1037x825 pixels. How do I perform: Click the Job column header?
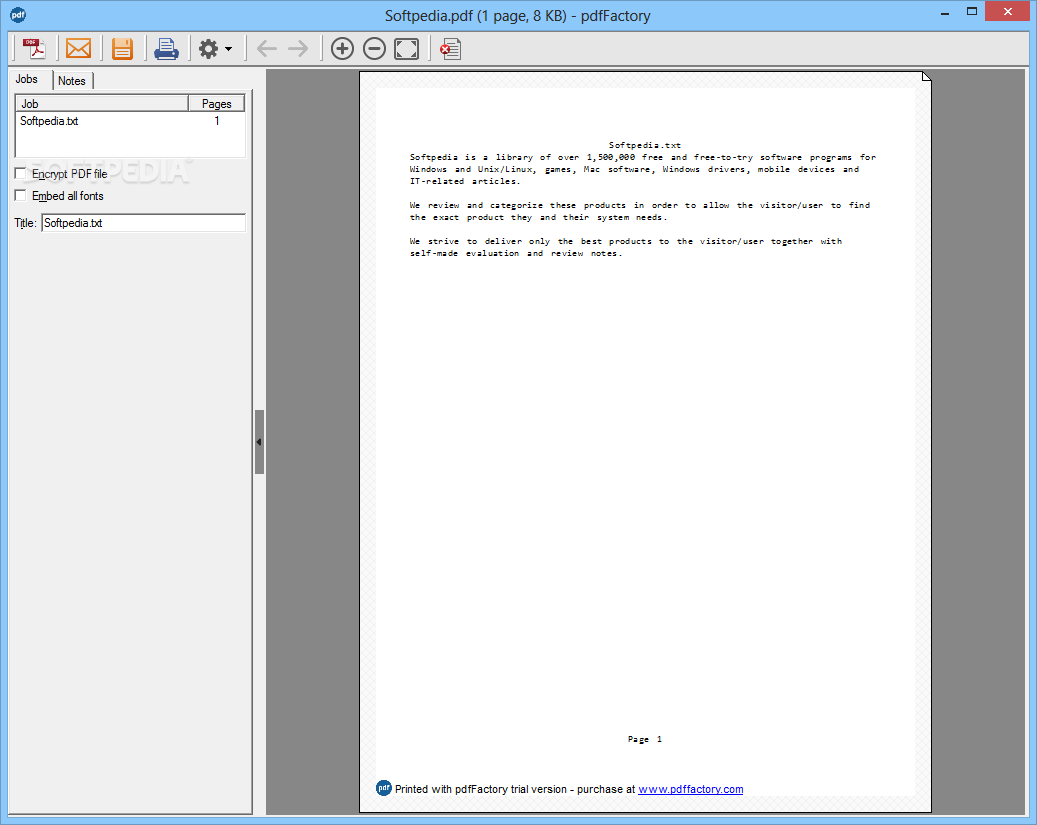coord(102,103)
